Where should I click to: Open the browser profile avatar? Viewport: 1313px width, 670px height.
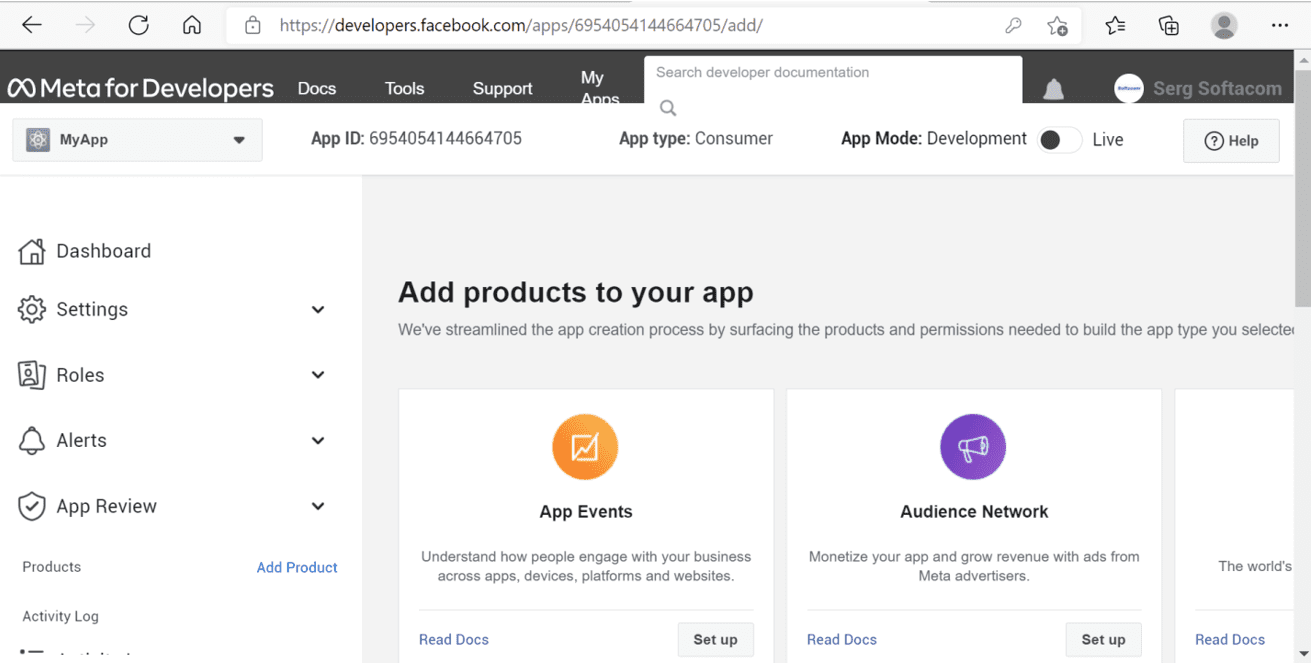pyautogui.click(x=1224, y=26)
